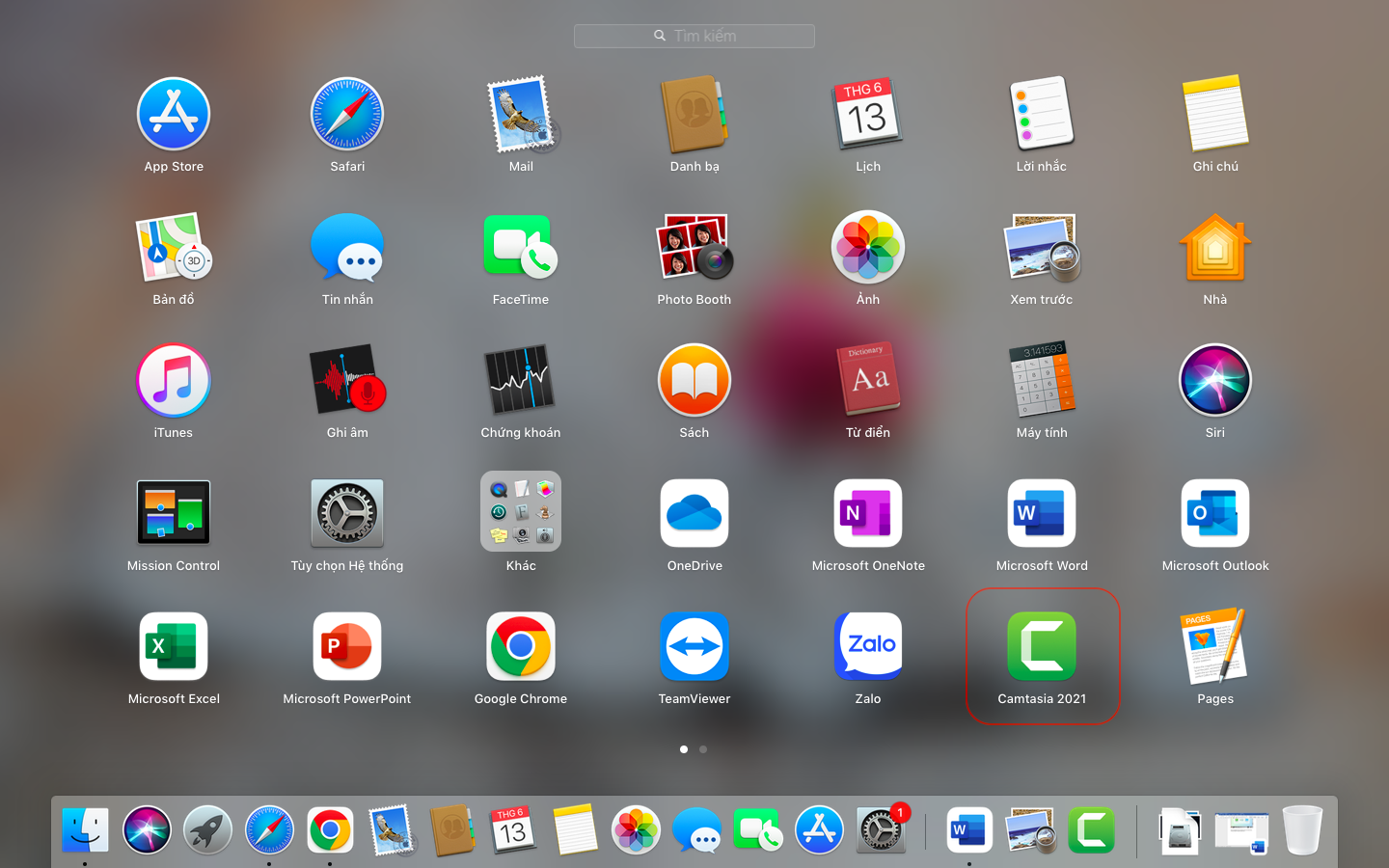Activate Siri from the Dock

tap(147, 830)
